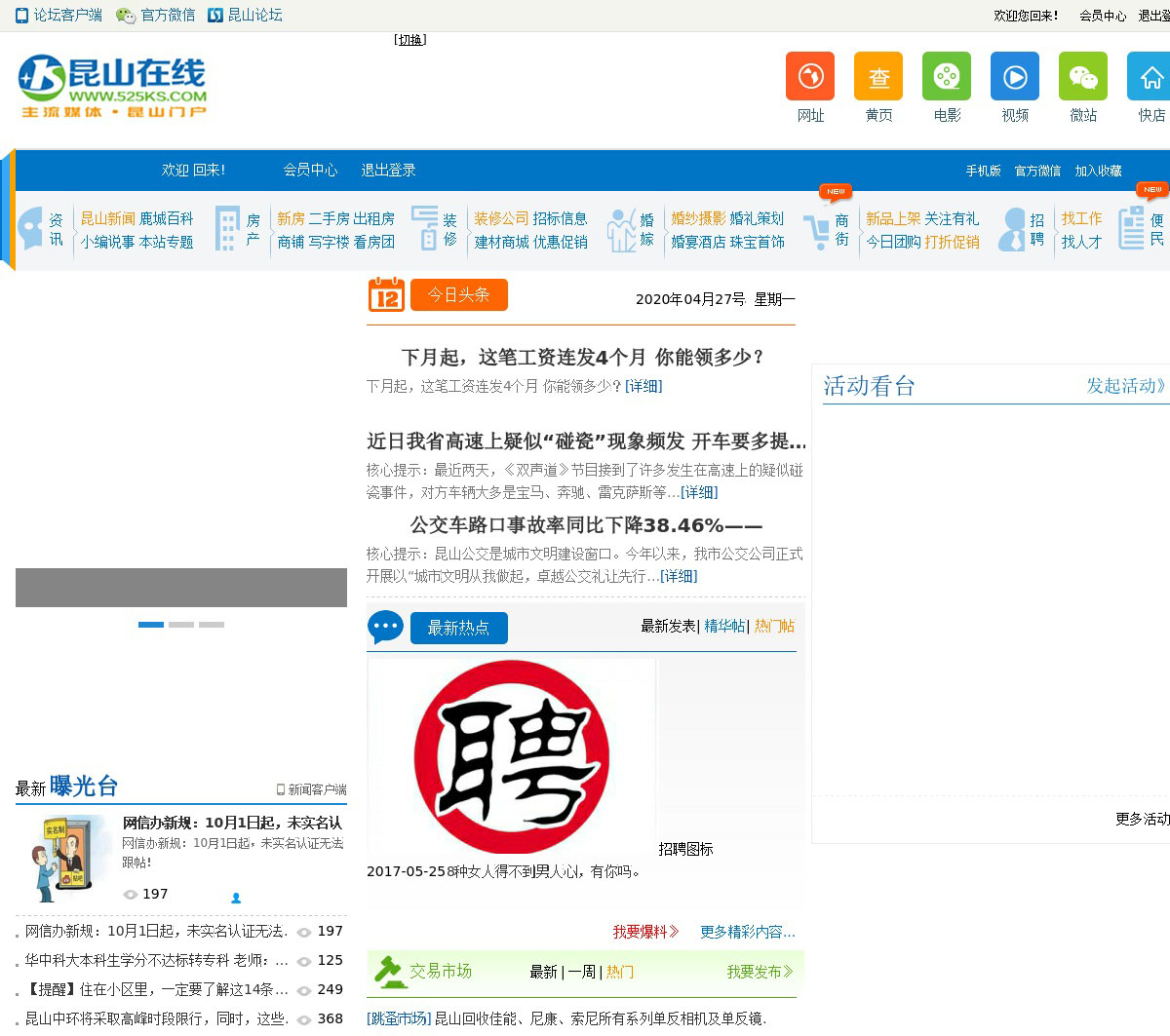This screenshot has height=1036, width=1170.
Task: Open the 电影 green film reel icon
Action: [x=947, y=76]
